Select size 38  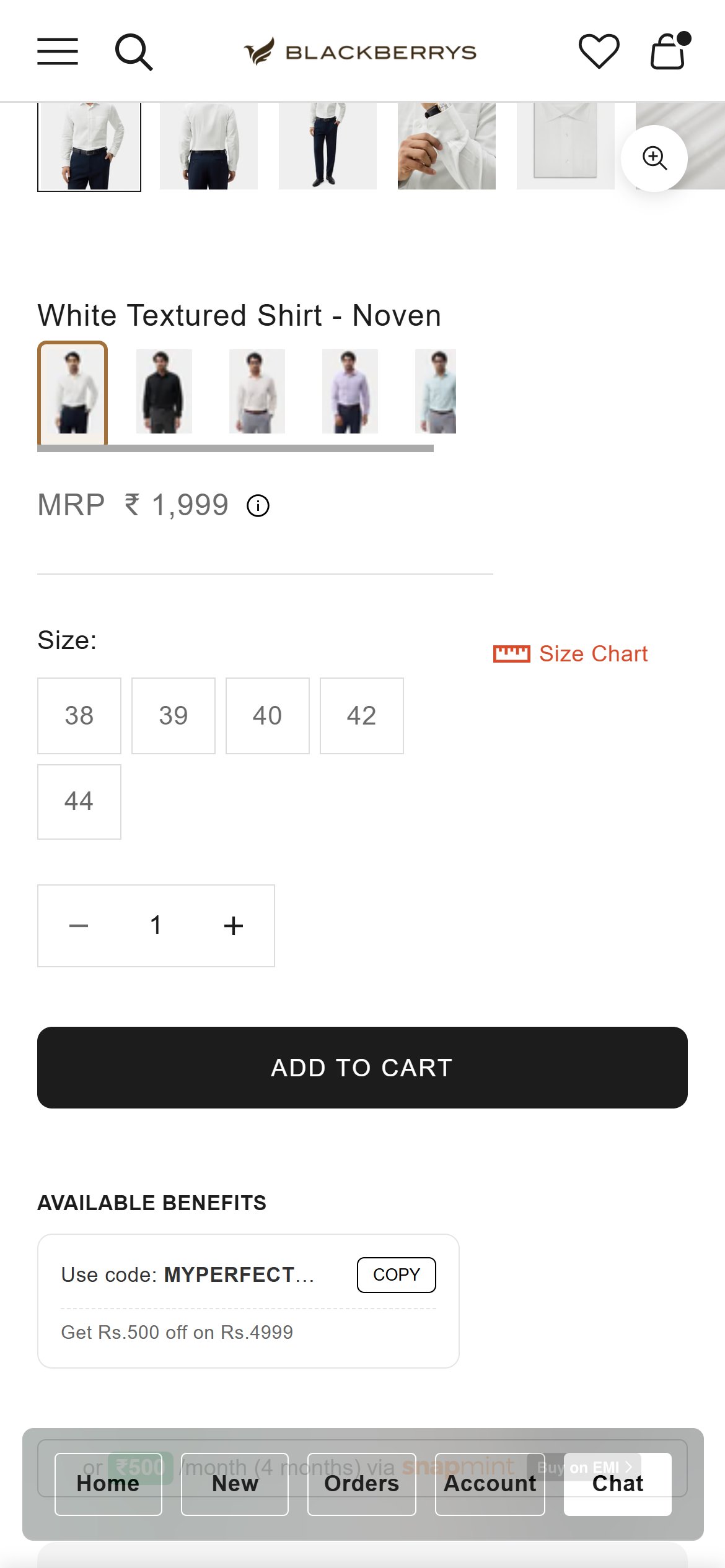tap(79, 716)
